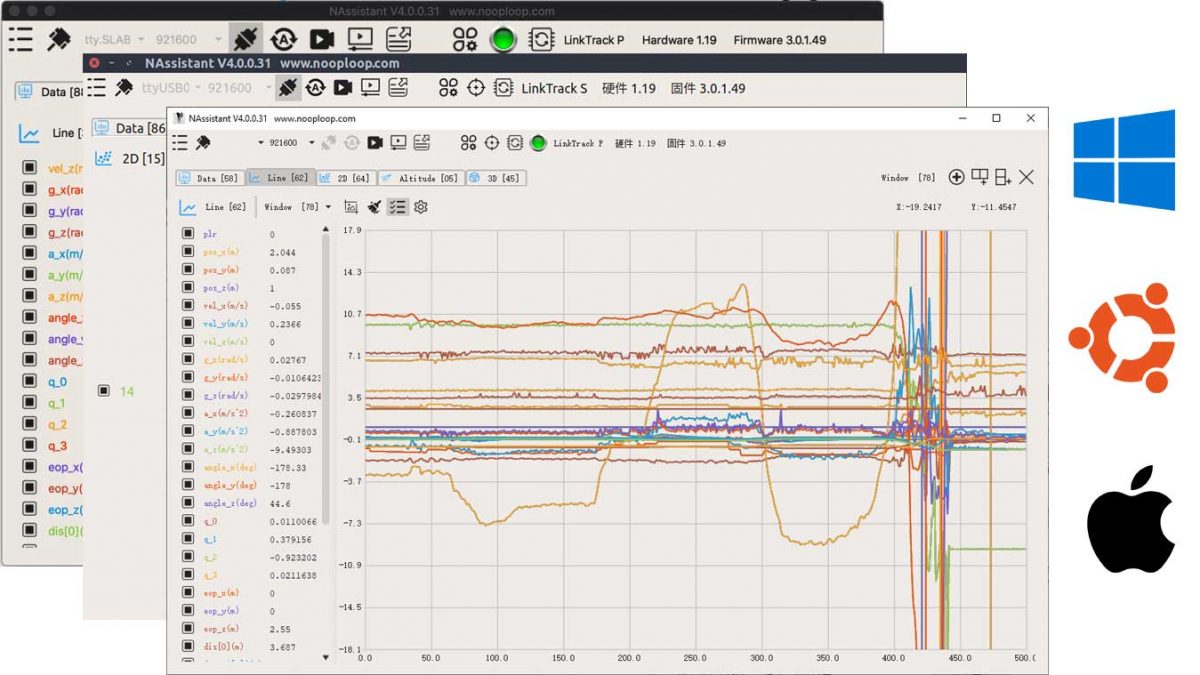Click the green connection status indicator in front window
This screenshot has height=675, width=1200.
coord(538,143)
